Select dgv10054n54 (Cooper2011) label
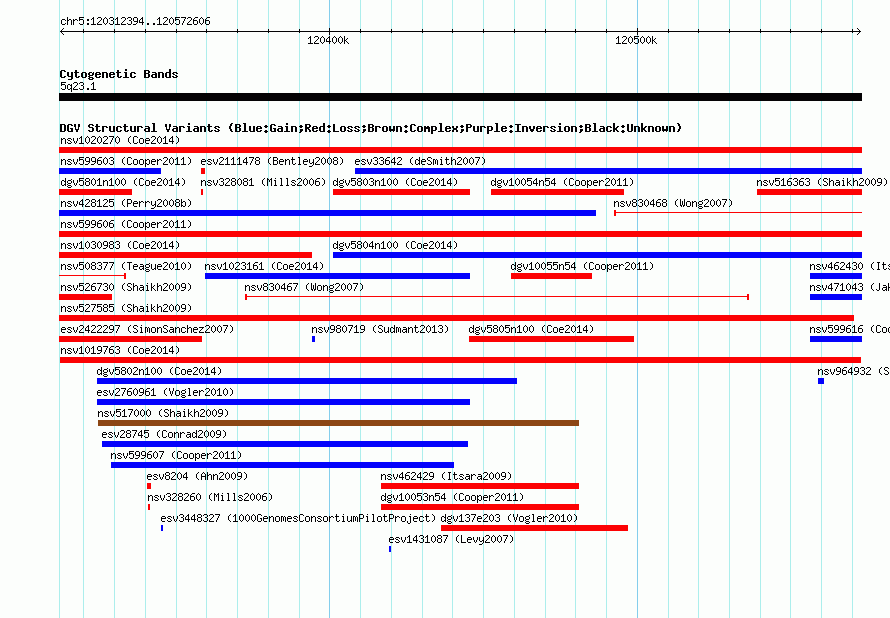The image size is (890, 618). click(x=562, y=182)
